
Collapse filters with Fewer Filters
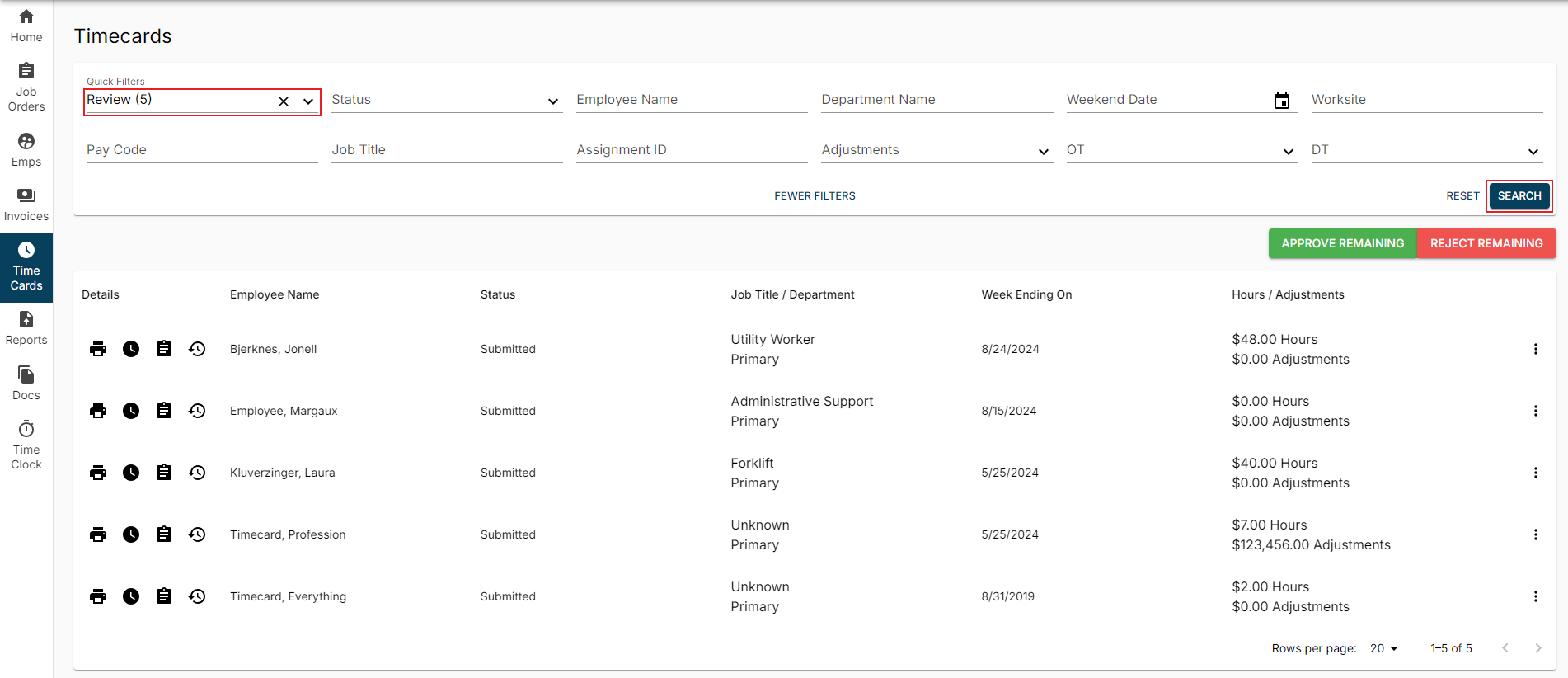[815, 195]
